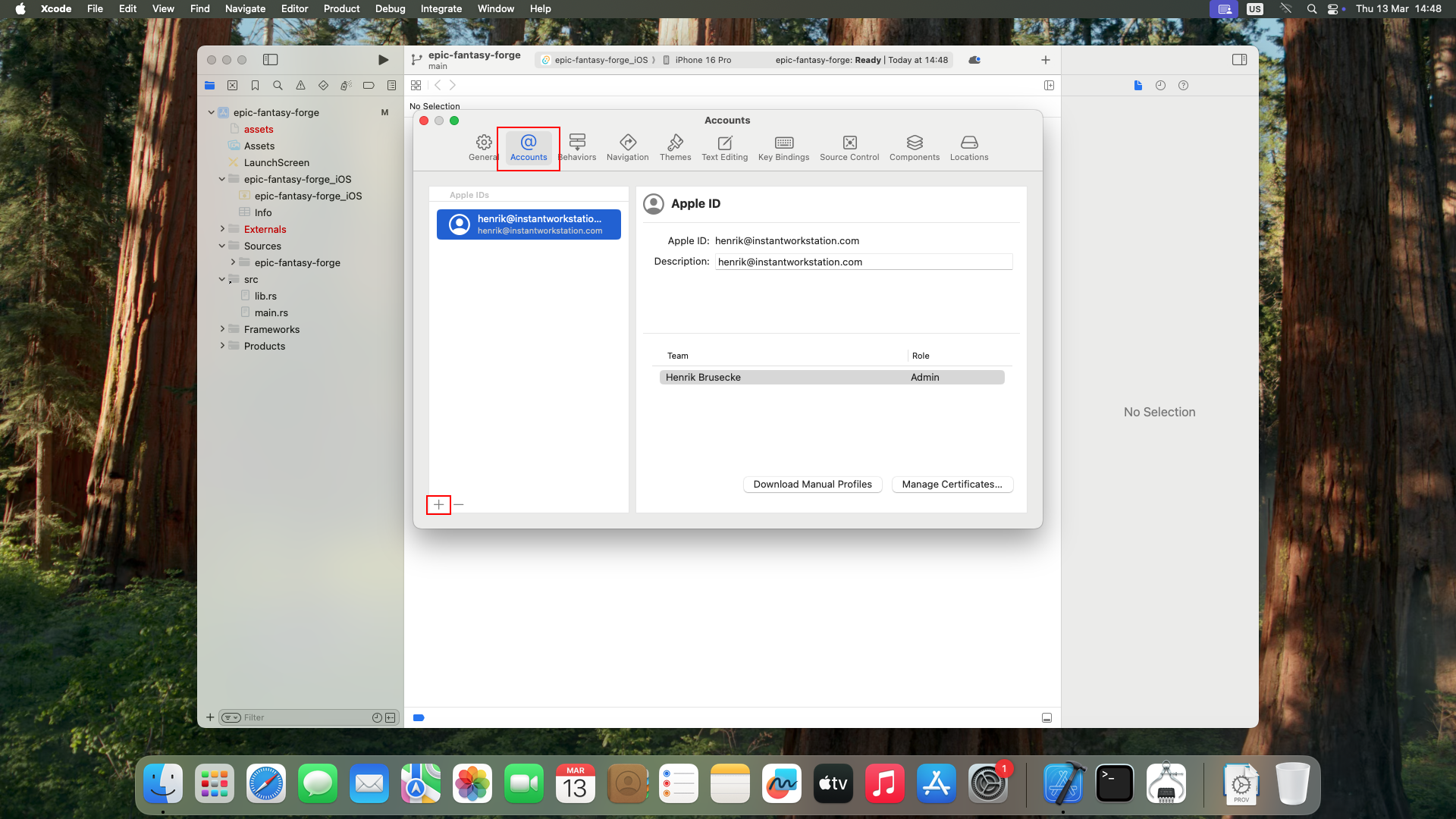Open the Editor menu
1456x819 pixels.
point(294,8)
